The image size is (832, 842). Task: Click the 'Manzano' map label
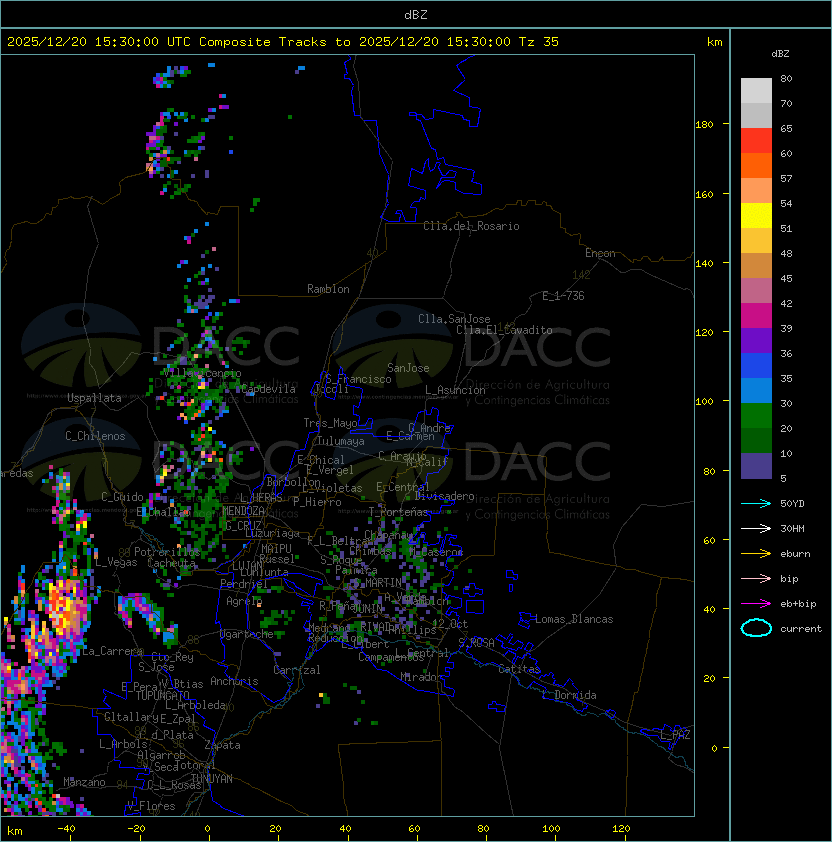point(84,782)
